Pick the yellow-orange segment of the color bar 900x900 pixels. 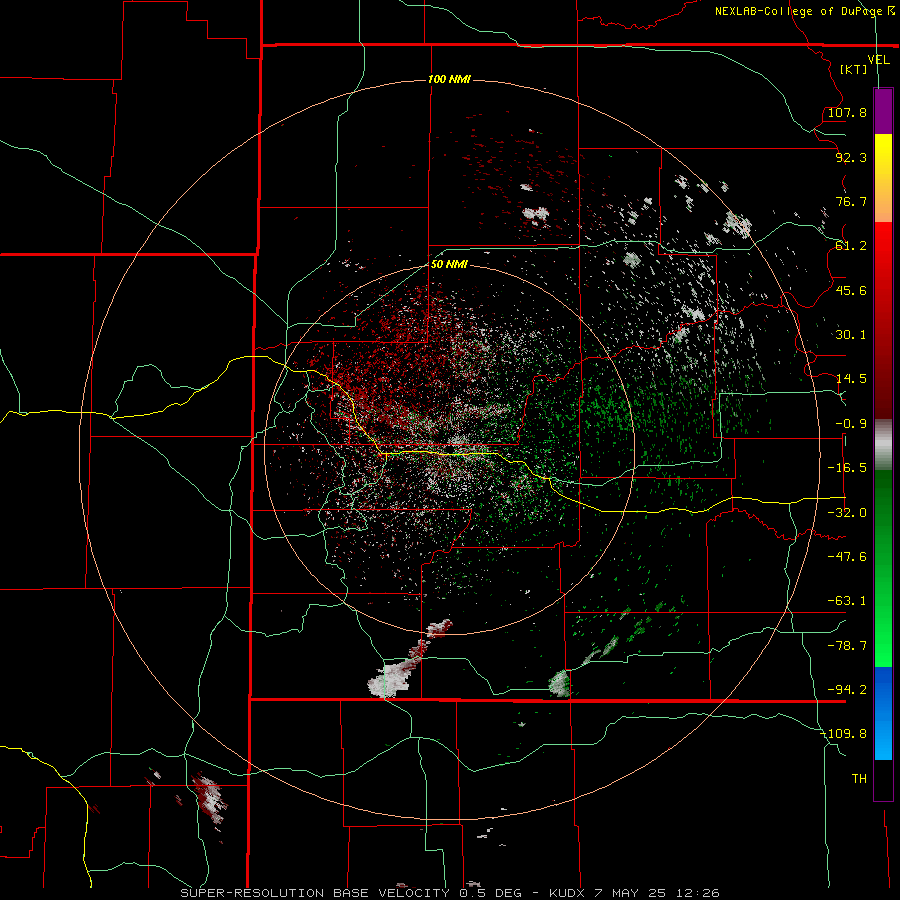tap(883, 179)
